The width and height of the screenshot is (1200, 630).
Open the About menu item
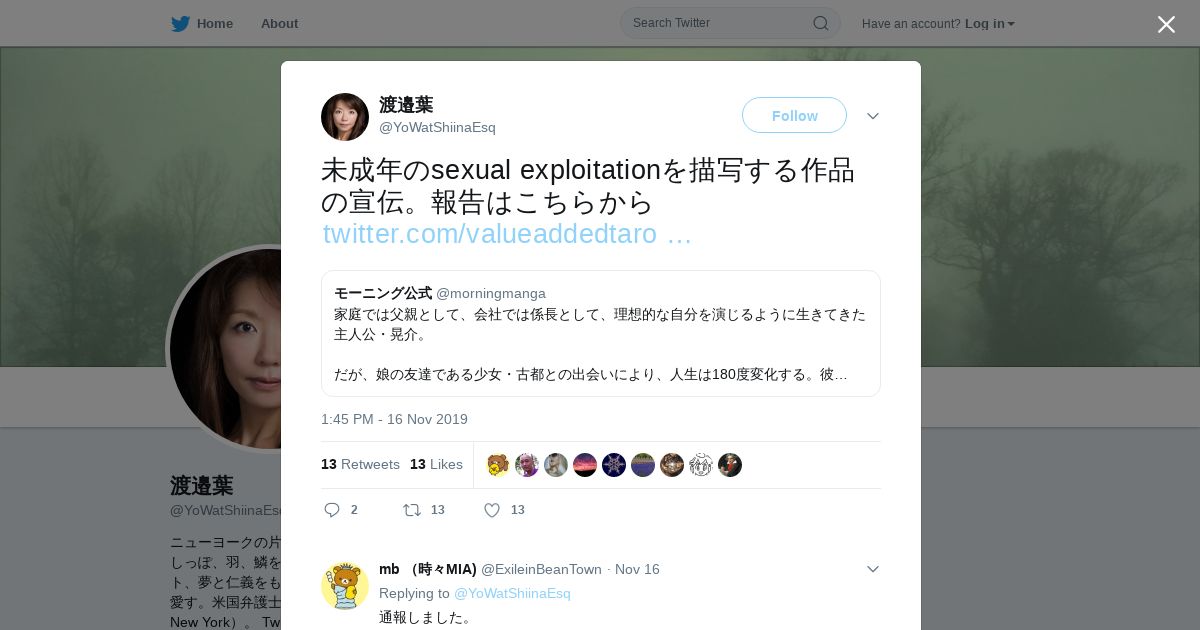click(x=279, y=23)
